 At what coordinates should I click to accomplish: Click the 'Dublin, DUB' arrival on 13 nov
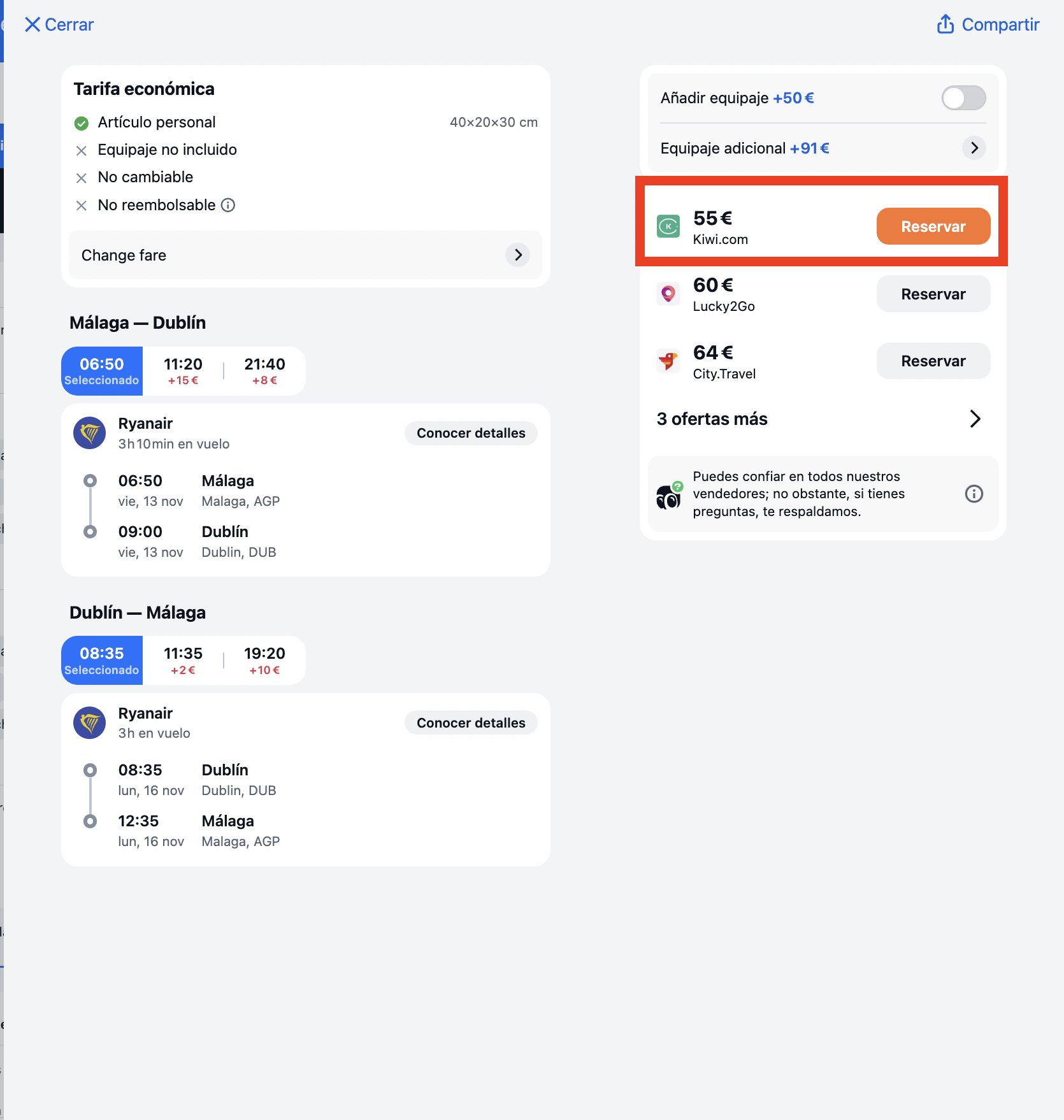[x=239, y=552]
